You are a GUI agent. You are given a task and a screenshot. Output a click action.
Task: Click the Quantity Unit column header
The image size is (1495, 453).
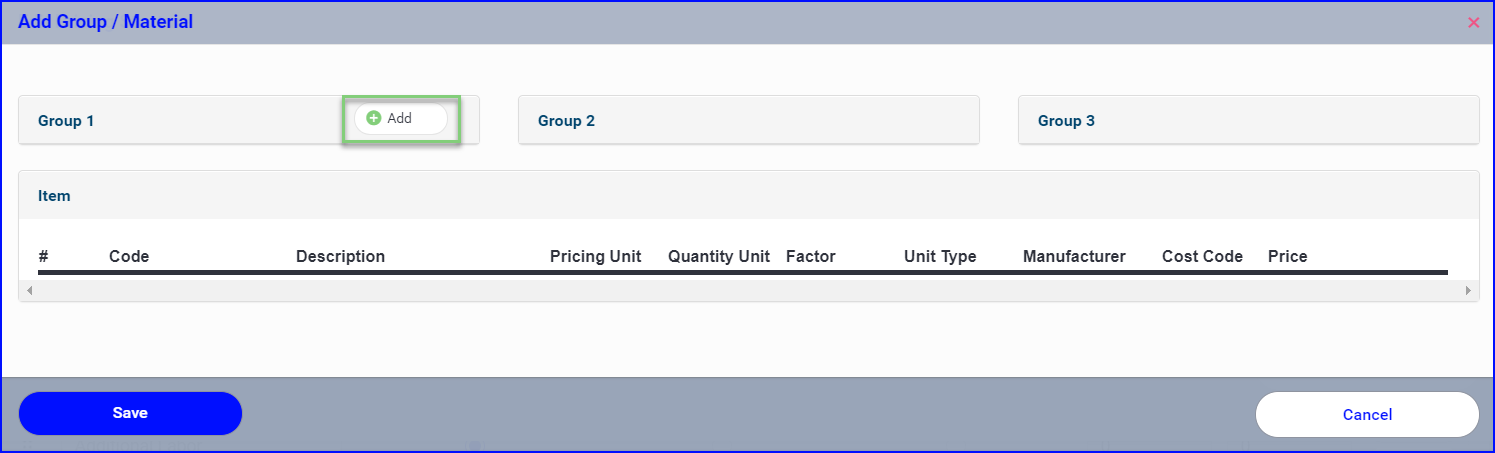(719, 256)
